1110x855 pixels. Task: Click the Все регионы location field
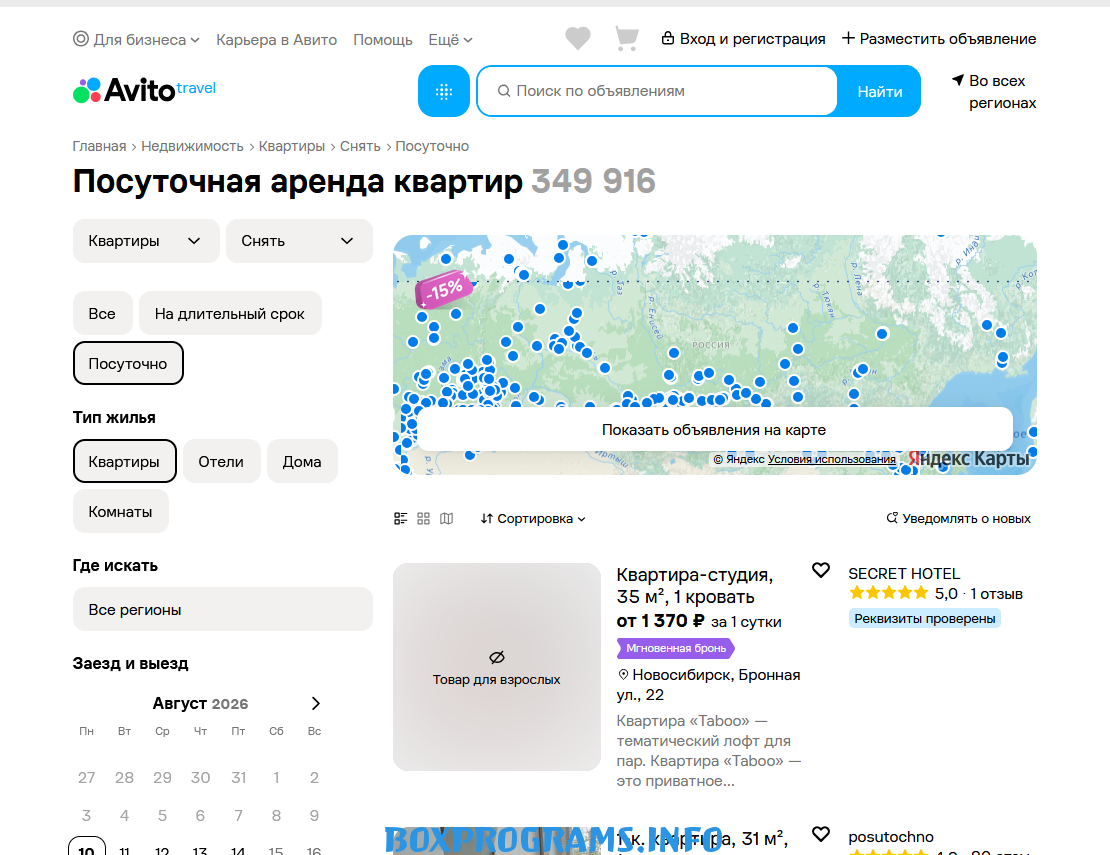pos(222,609)
